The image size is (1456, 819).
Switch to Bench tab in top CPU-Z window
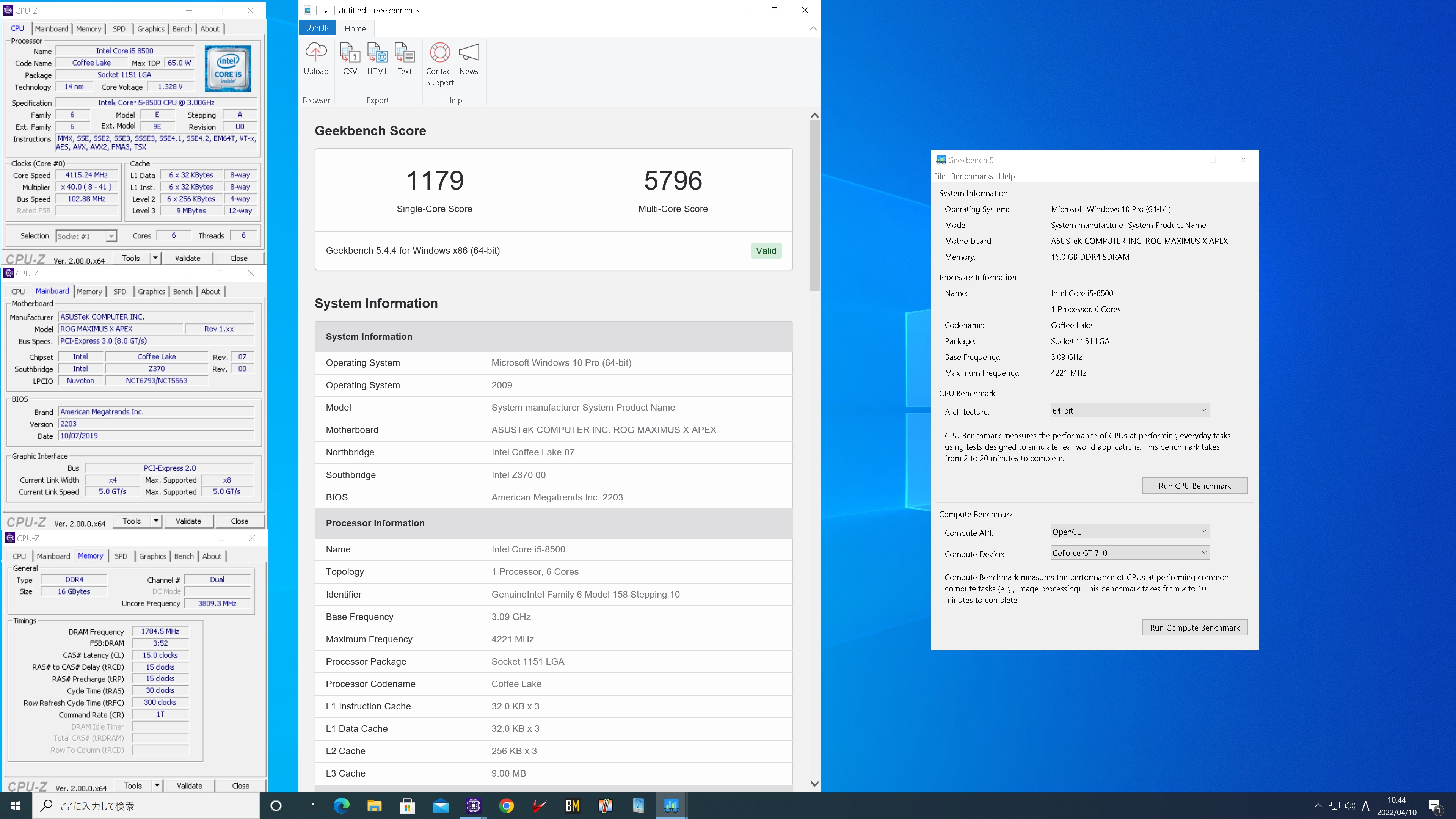pyautogui.click(x=182, y=29)
